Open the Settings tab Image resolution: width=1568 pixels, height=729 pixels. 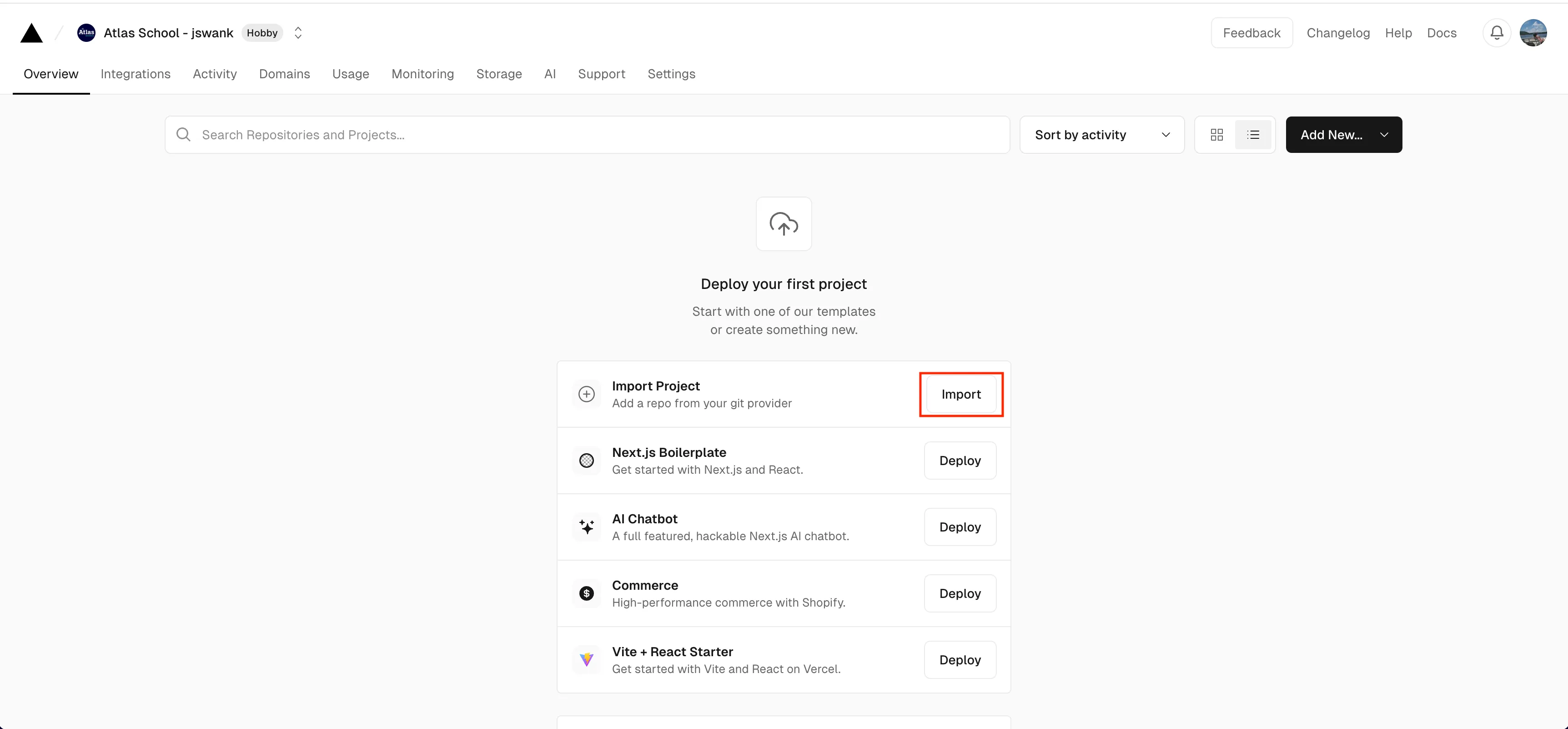tap(671, 74)
